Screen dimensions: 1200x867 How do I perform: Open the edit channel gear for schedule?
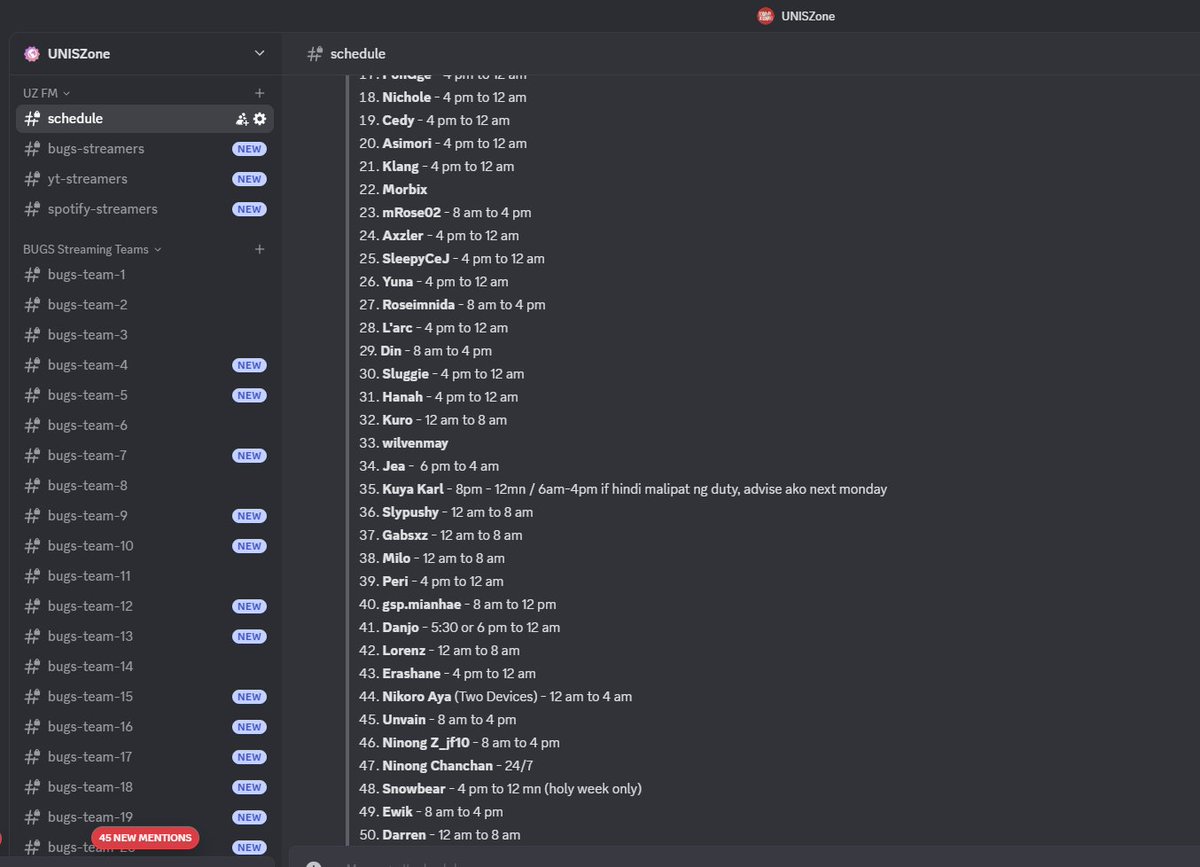(260, 118)
